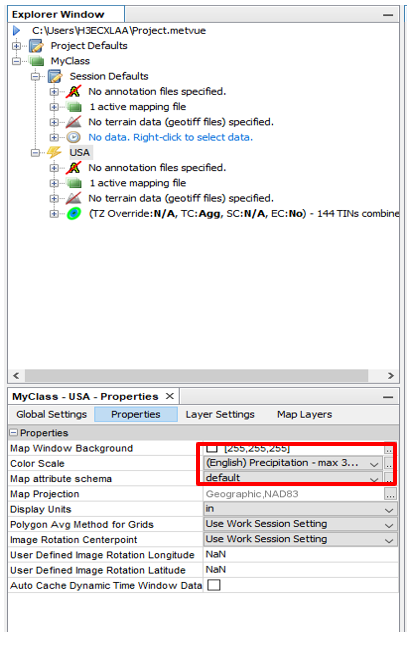Click the gridded data globe icon under USA
The image size is (411, 647).
74,214
